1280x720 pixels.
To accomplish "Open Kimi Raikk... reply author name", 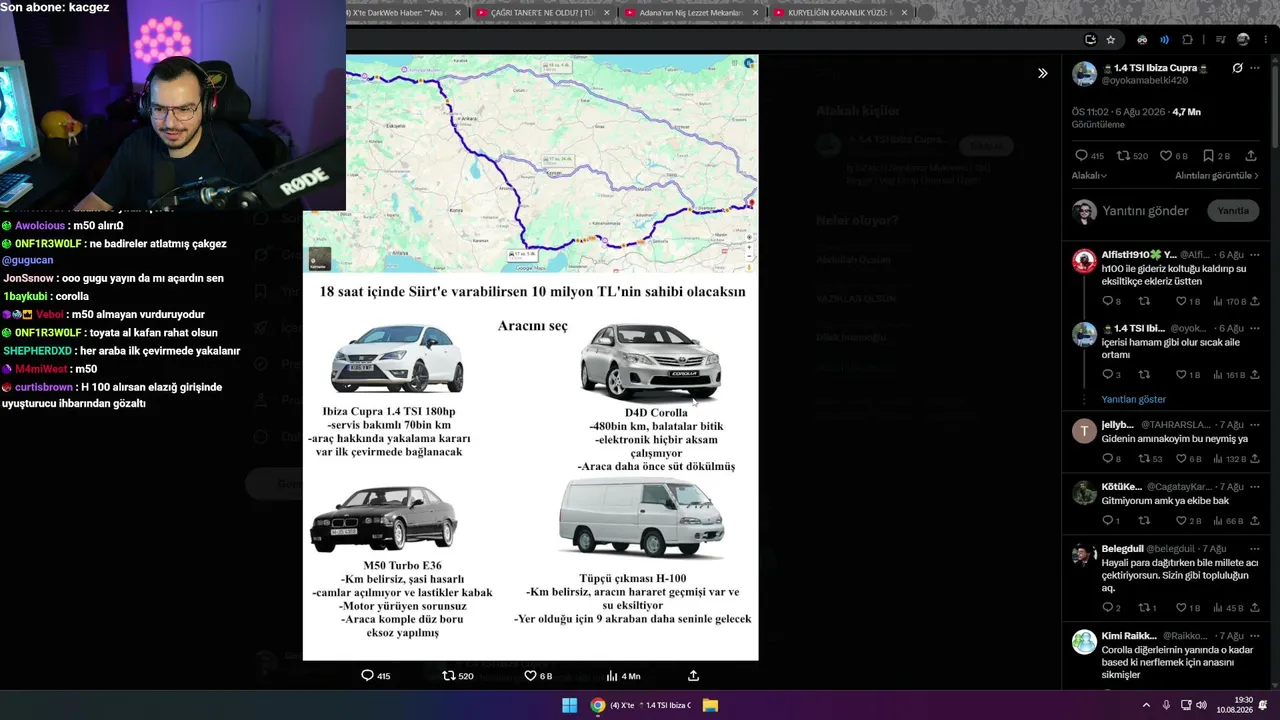I will click(1129, 636).
